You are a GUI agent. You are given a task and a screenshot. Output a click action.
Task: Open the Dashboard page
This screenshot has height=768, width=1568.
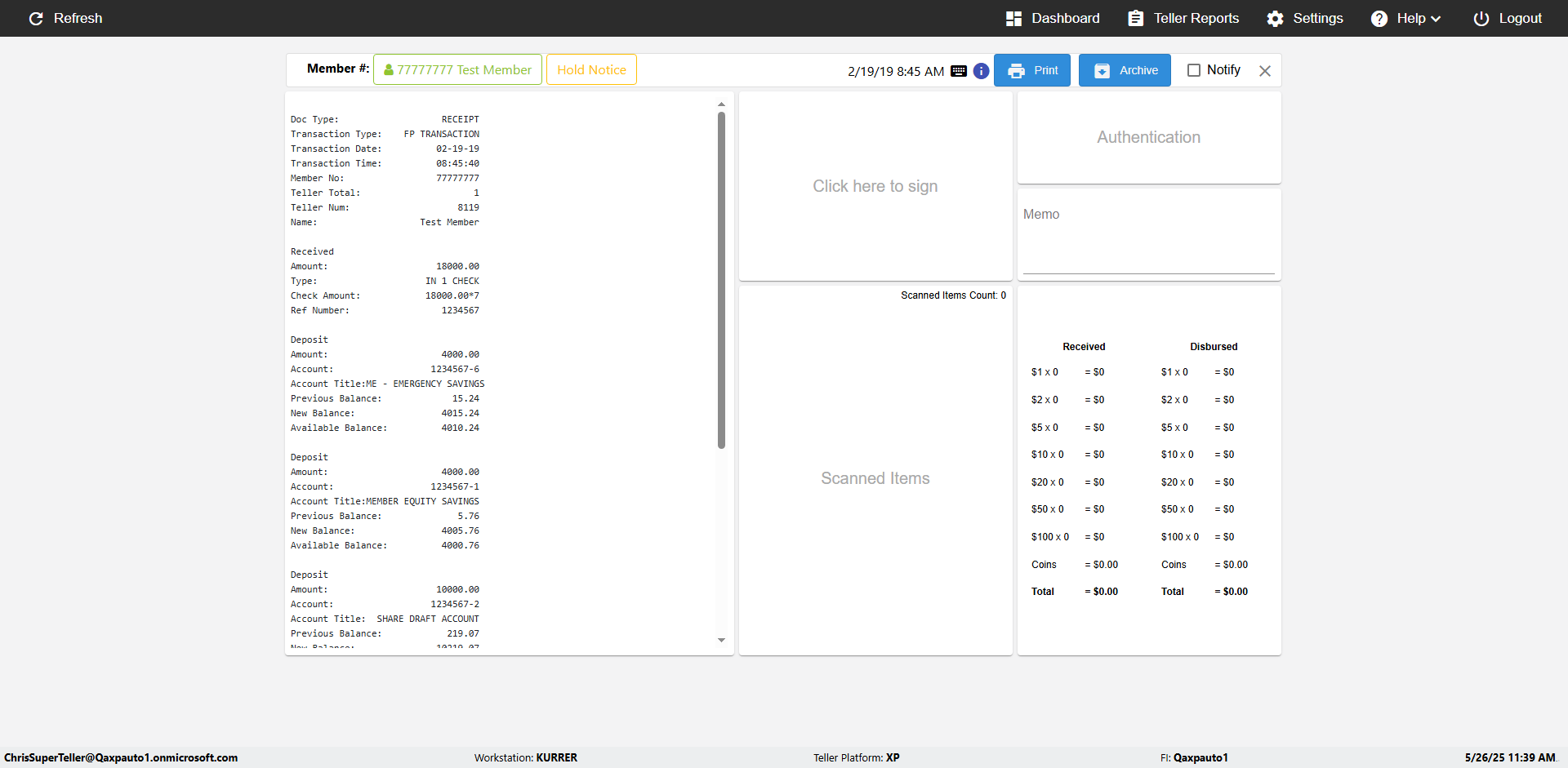[1053, 18]
